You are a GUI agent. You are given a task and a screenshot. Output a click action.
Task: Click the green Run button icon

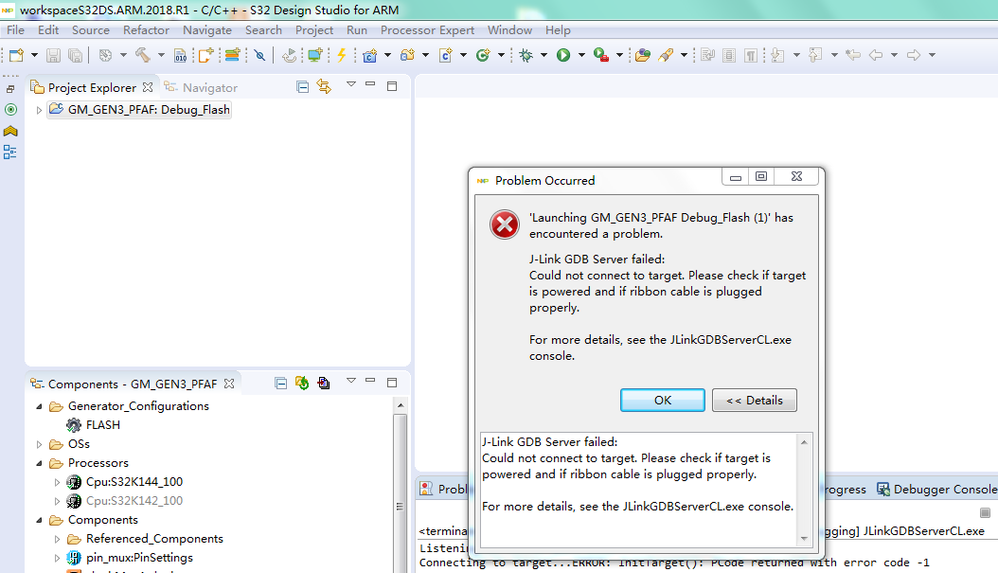(x=563, y=55)
